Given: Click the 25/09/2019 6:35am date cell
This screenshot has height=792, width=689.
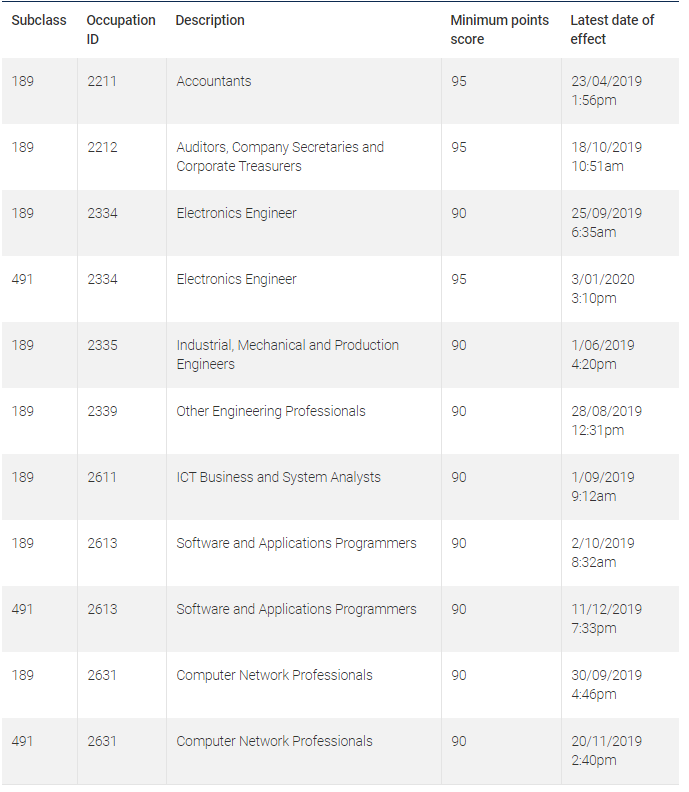Looking at the screenshot, I should point(606,222).
